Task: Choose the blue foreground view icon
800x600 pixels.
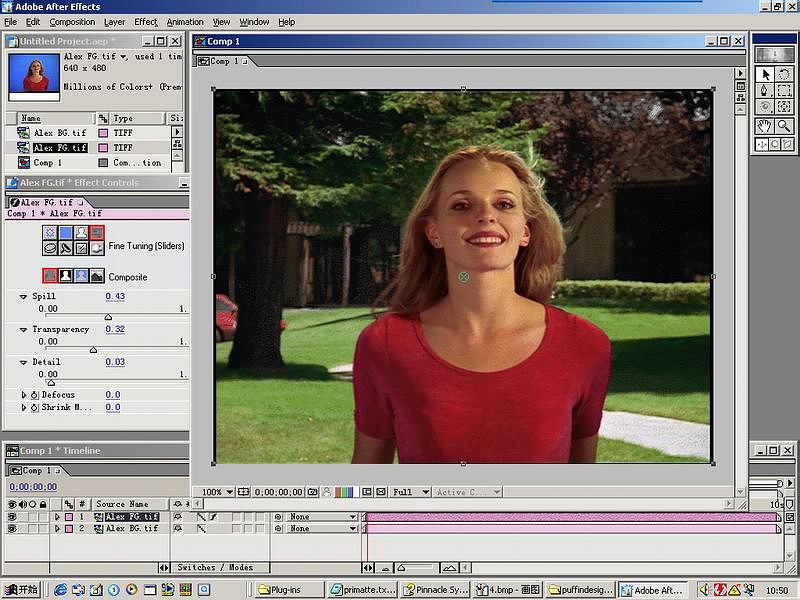Action: click(81, 276)
